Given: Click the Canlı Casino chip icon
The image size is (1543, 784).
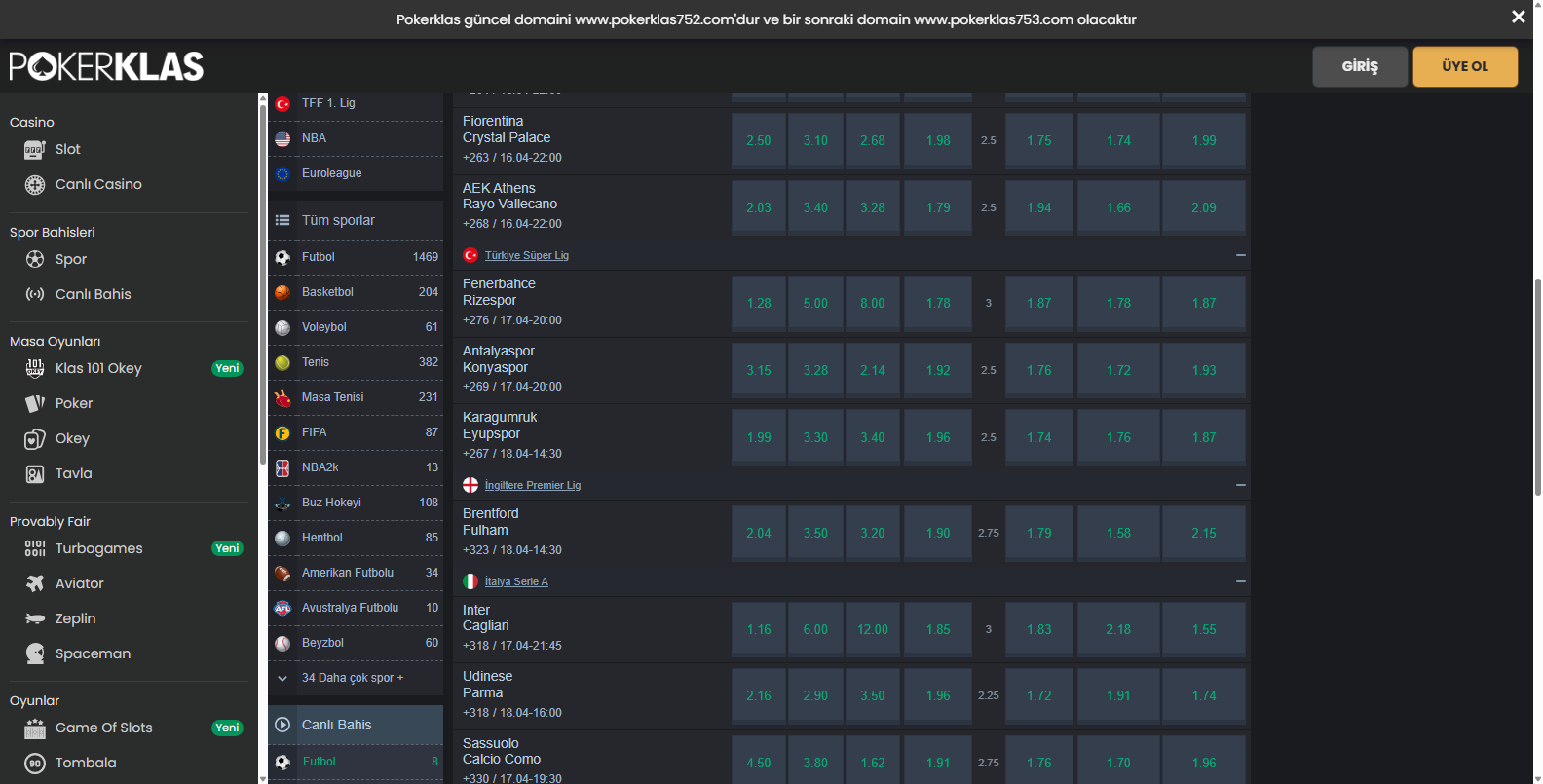Looking at the screenshot, I should 35,184.
